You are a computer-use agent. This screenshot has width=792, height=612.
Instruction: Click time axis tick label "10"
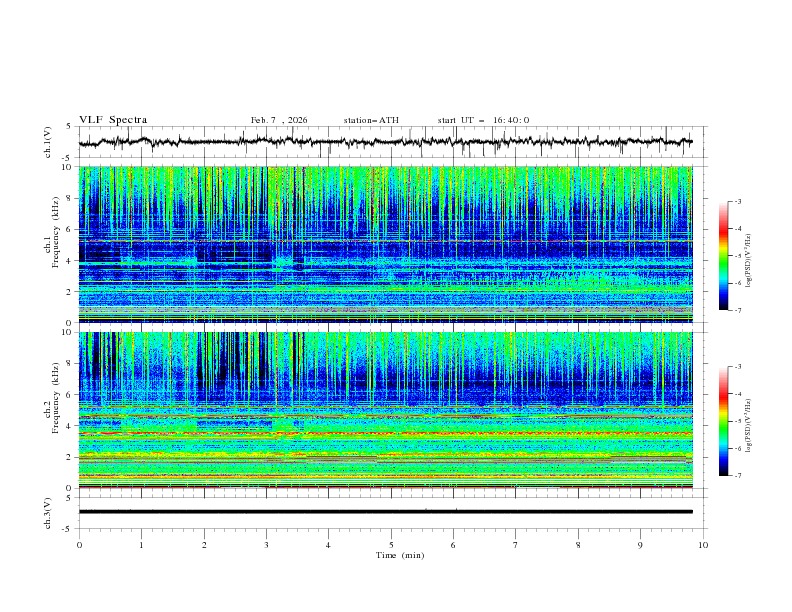pos(703,545)
